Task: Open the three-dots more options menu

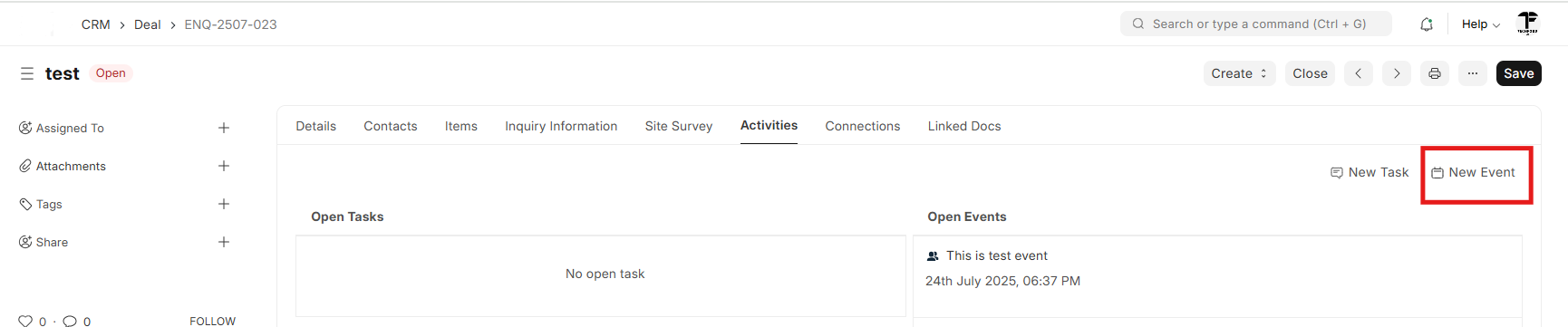Action: click(x=1473, y=73)
